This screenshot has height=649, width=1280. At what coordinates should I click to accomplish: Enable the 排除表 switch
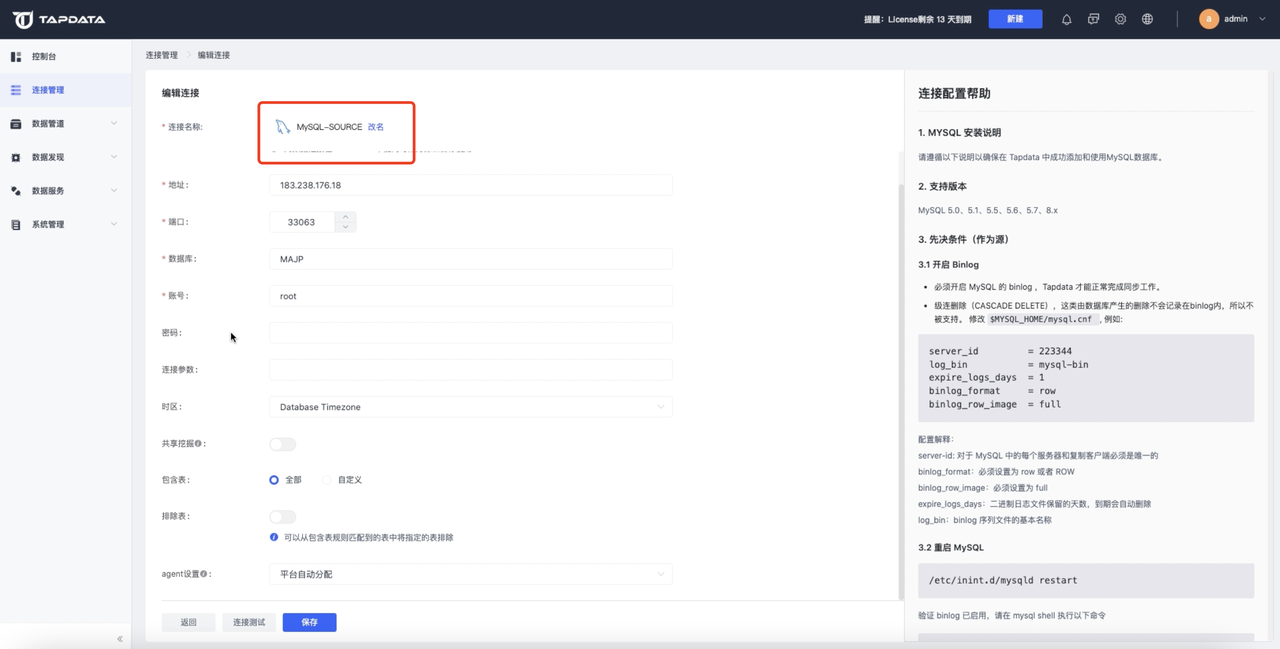(283, 517)
